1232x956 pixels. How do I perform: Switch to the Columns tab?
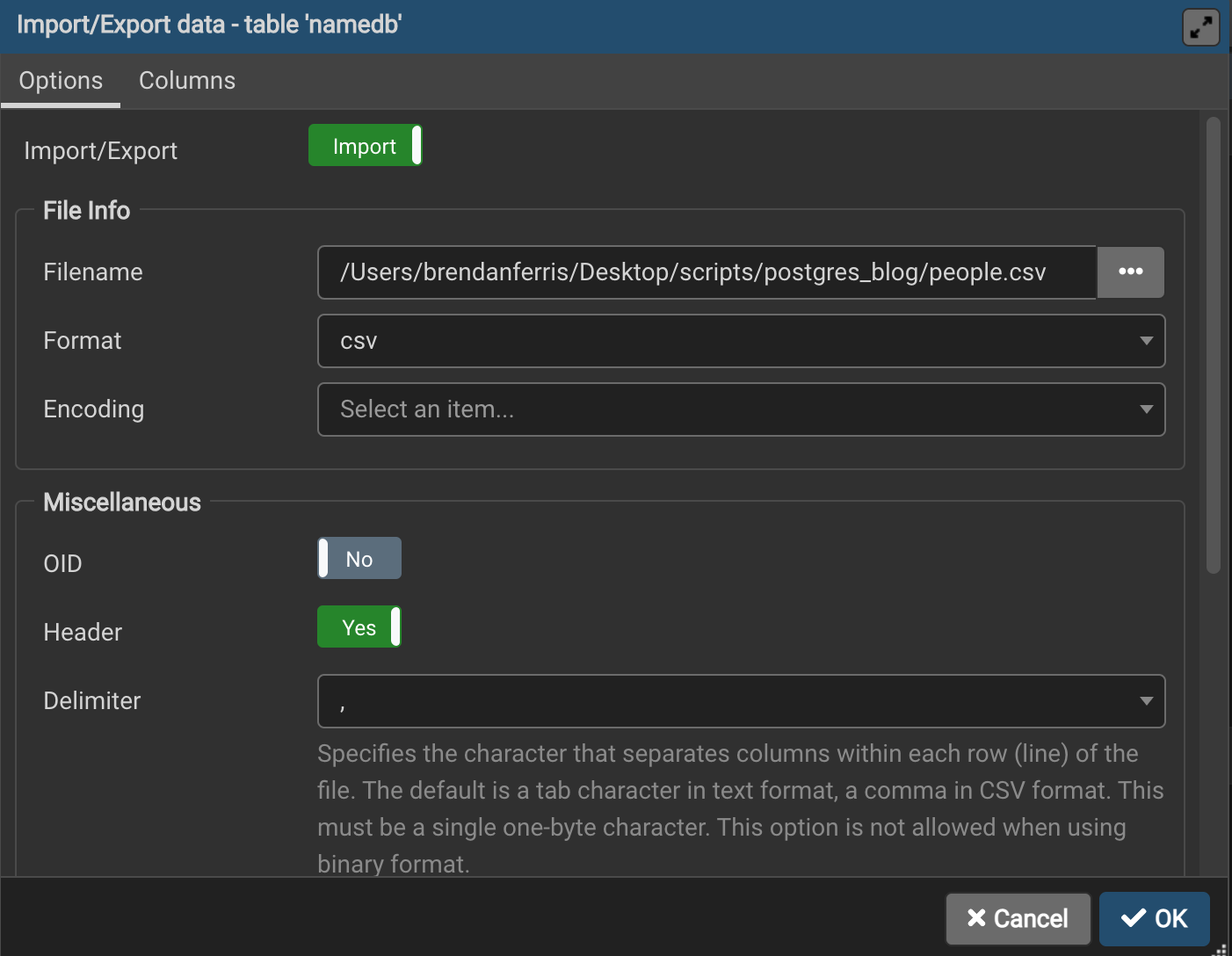[187, 81]
